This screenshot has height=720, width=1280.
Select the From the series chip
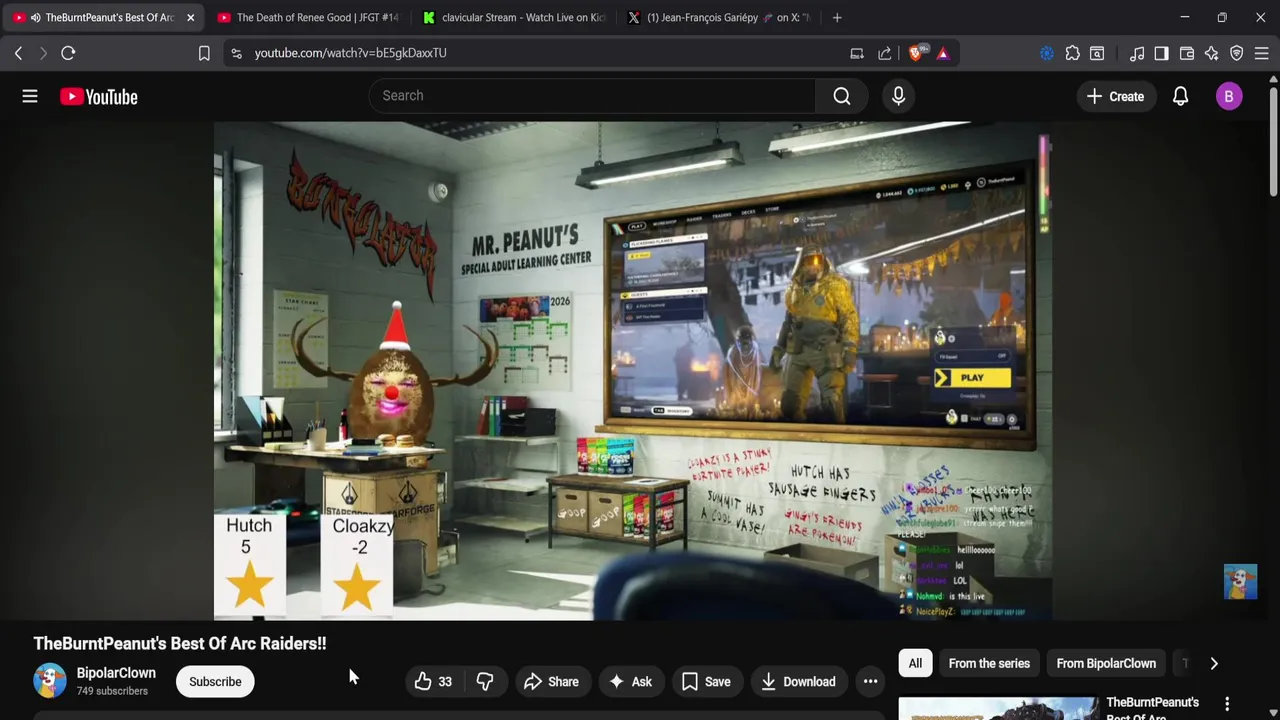989,663
